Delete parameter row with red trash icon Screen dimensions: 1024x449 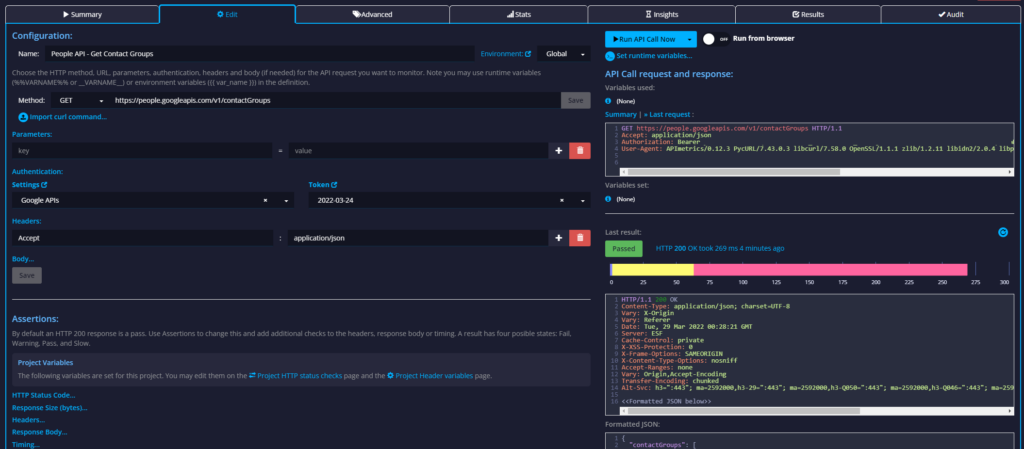tap(580, 151)
